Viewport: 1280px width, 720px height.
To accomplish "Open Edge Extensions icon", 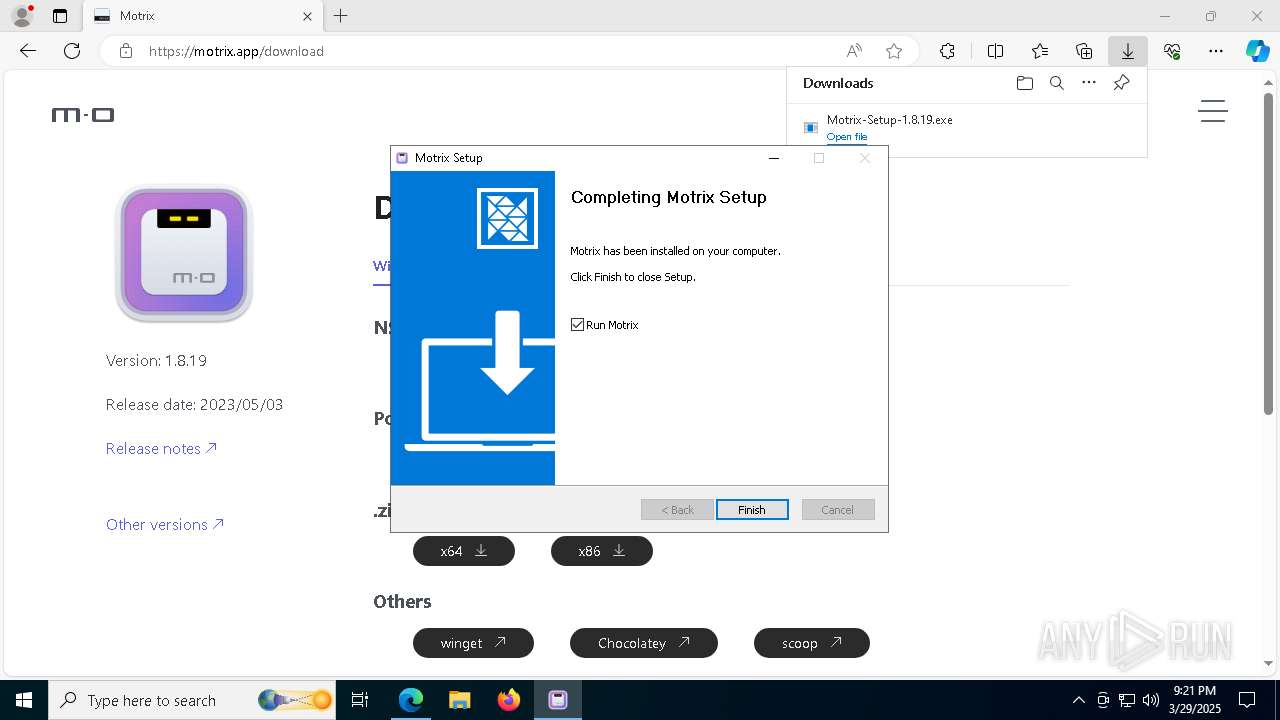I will click(x=947, y=51).
